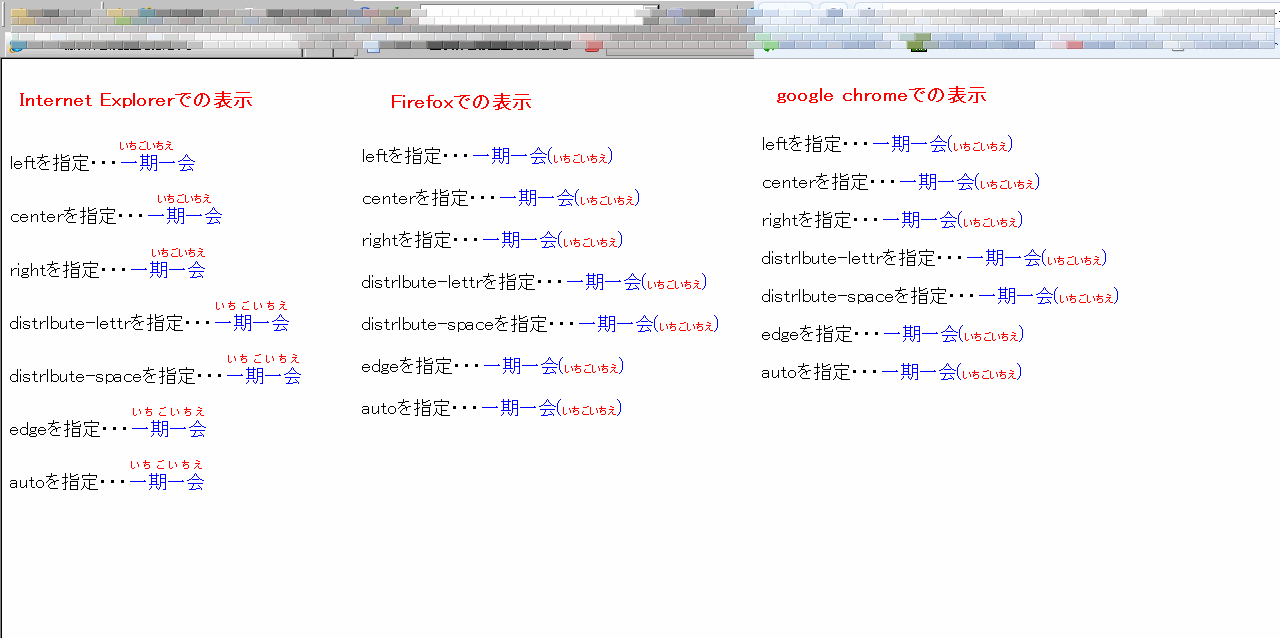Pick blue '一期一会' in google chrome left row

(x=910, y=144)
